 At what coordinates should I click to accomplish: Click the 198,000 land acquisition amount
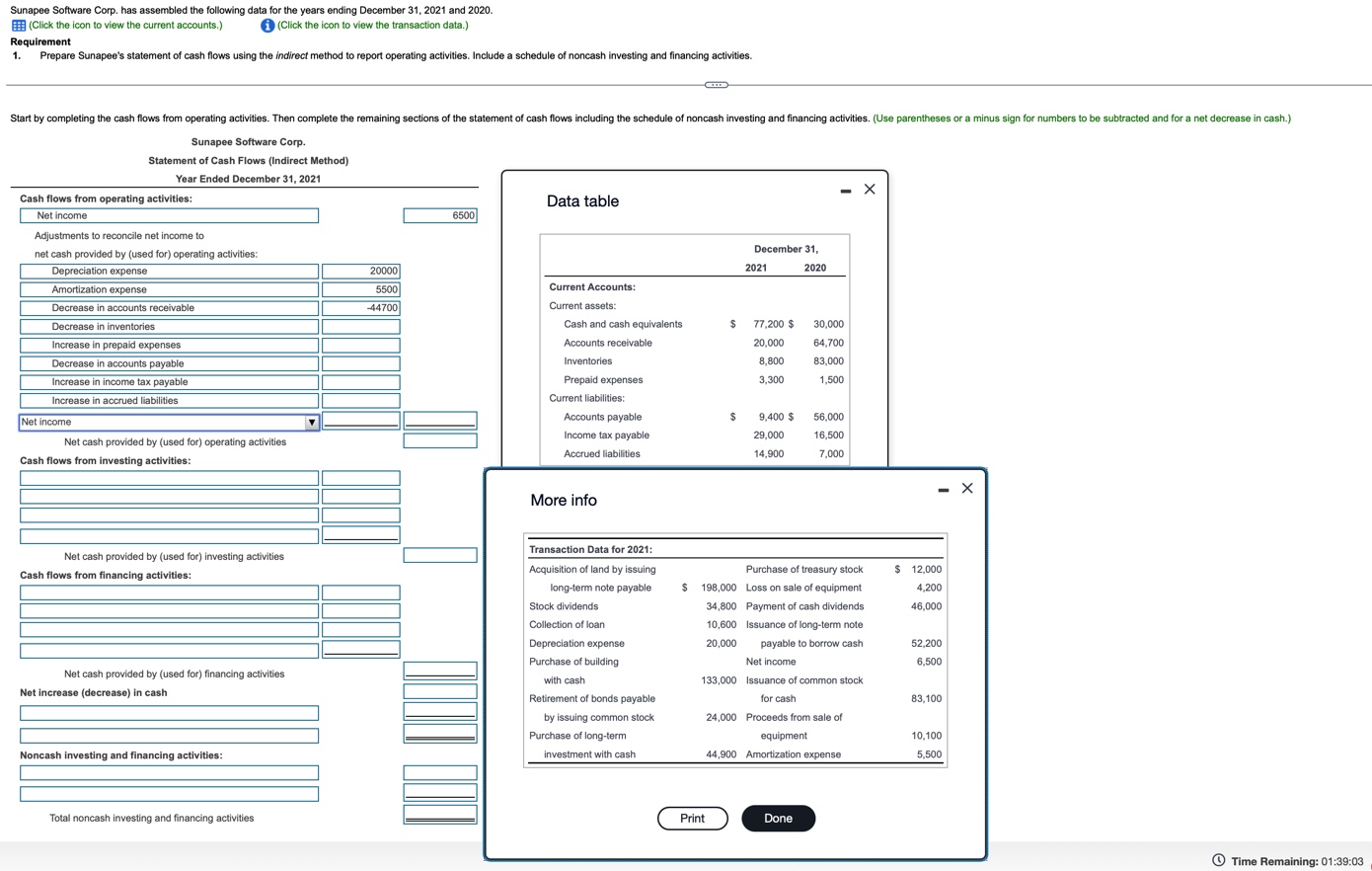719,588
